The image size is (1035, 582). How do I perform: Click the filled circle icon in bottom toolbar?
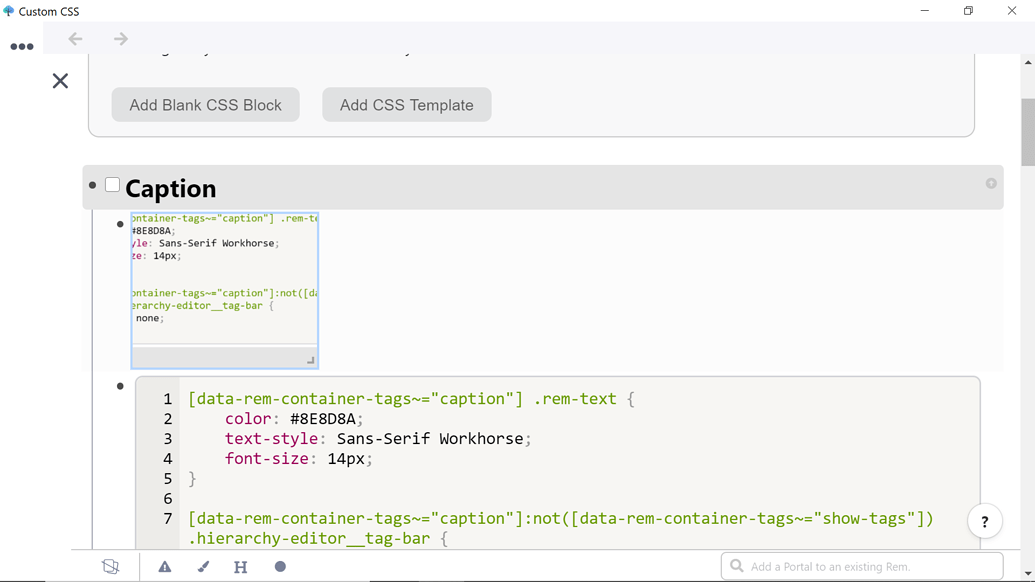[280, 567]
